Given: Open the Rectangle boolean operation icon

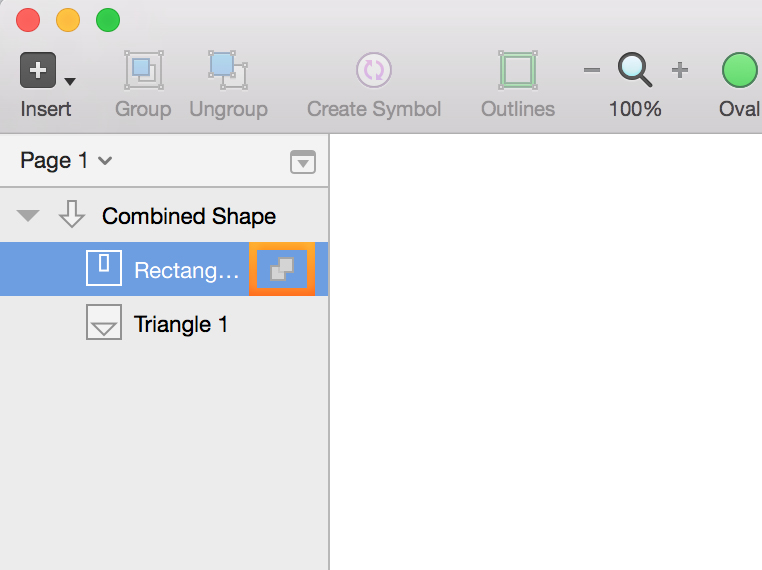Looking at the screenshot, I should point(282,269).
